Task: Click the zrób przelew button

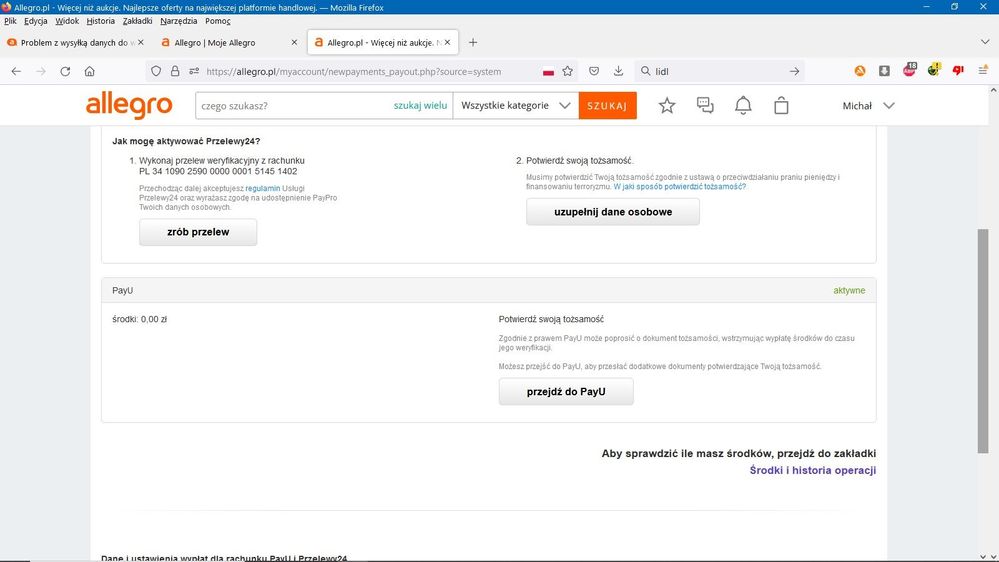Action: pyautogui.click(x=198, y=232)
